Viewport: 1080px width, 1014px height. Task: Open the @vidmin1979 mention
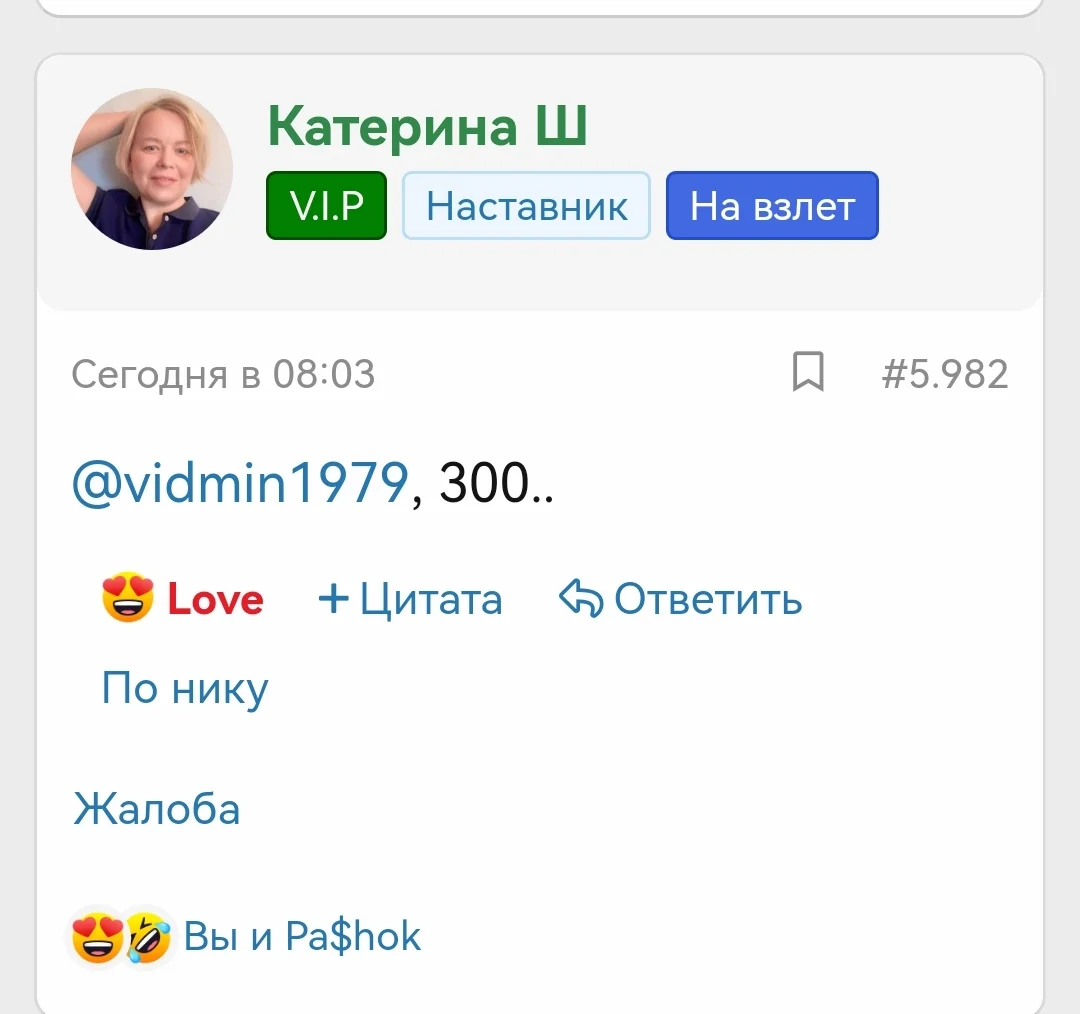[240, 483]
